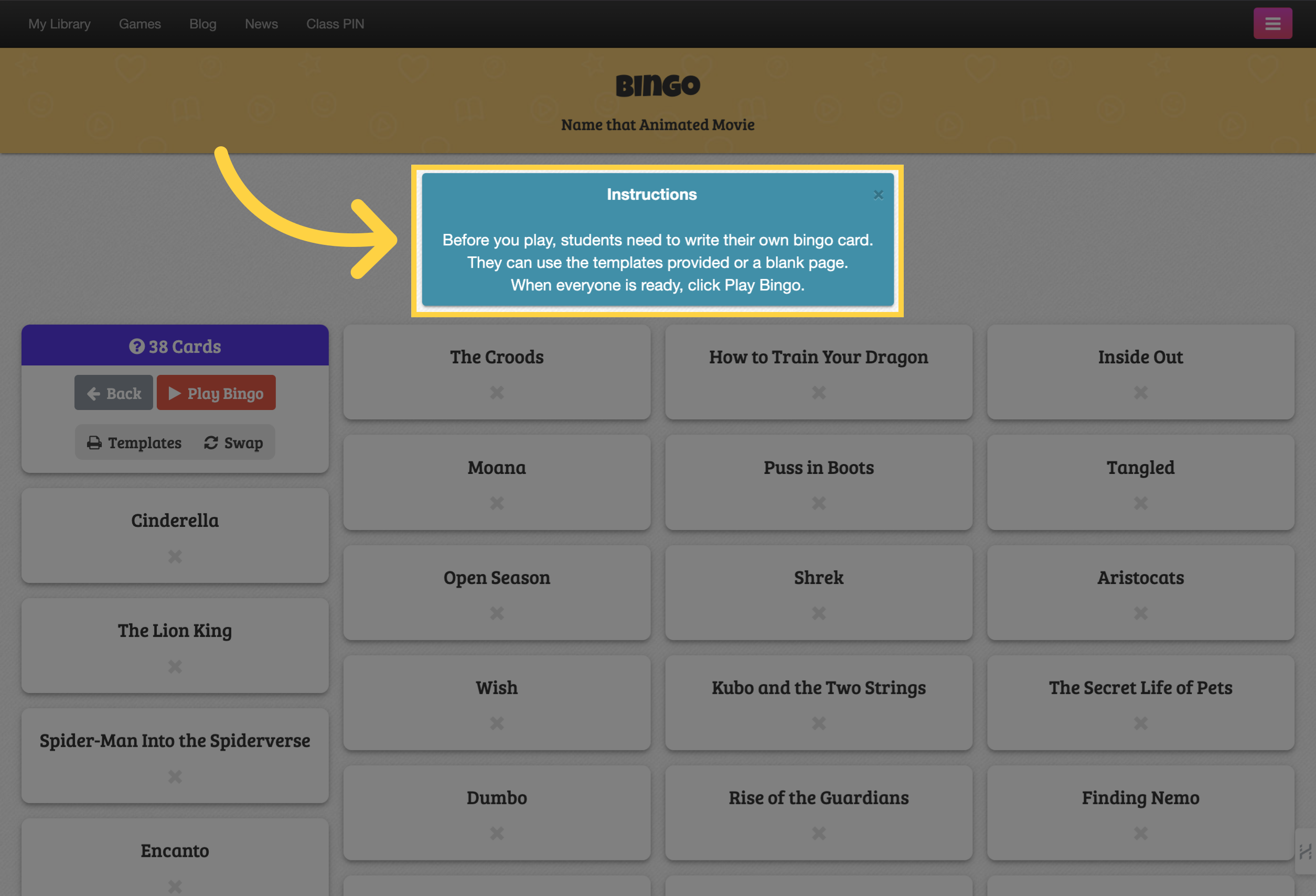This screenshot has width=1316, height=896.
Task: Remove How to Train Your Dragon card
Action: click(819, 392)
